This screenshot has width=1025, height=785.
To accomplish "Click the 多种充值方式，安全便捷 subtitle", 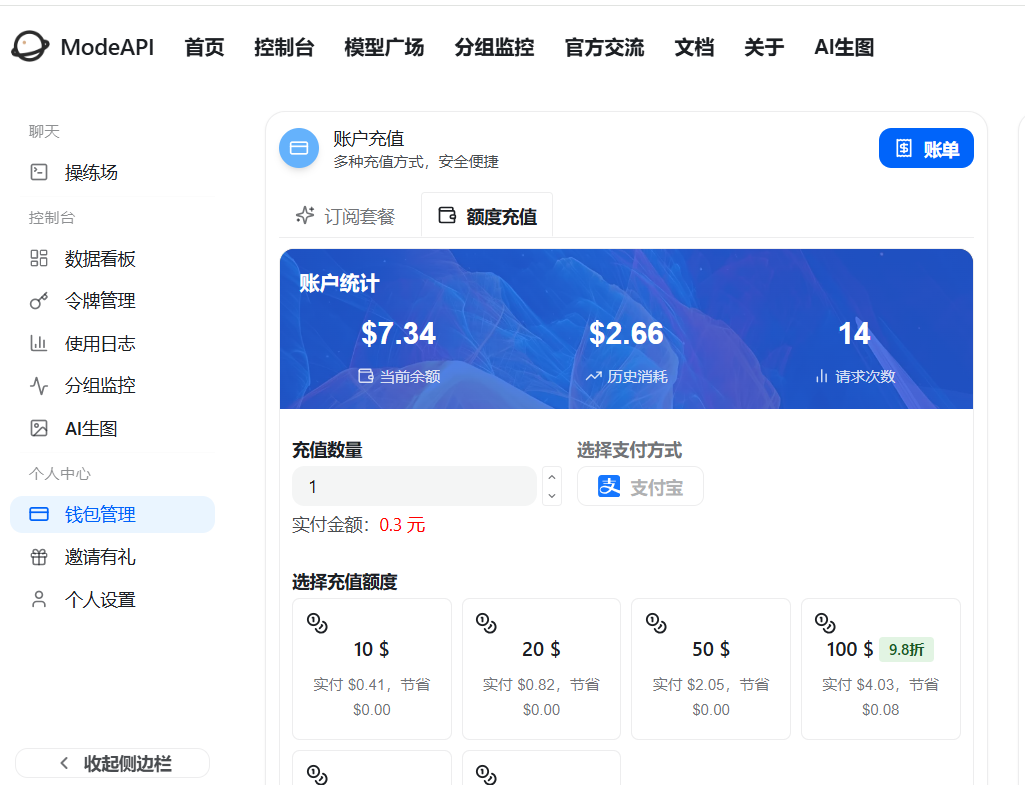I will [x=416, y=161].
